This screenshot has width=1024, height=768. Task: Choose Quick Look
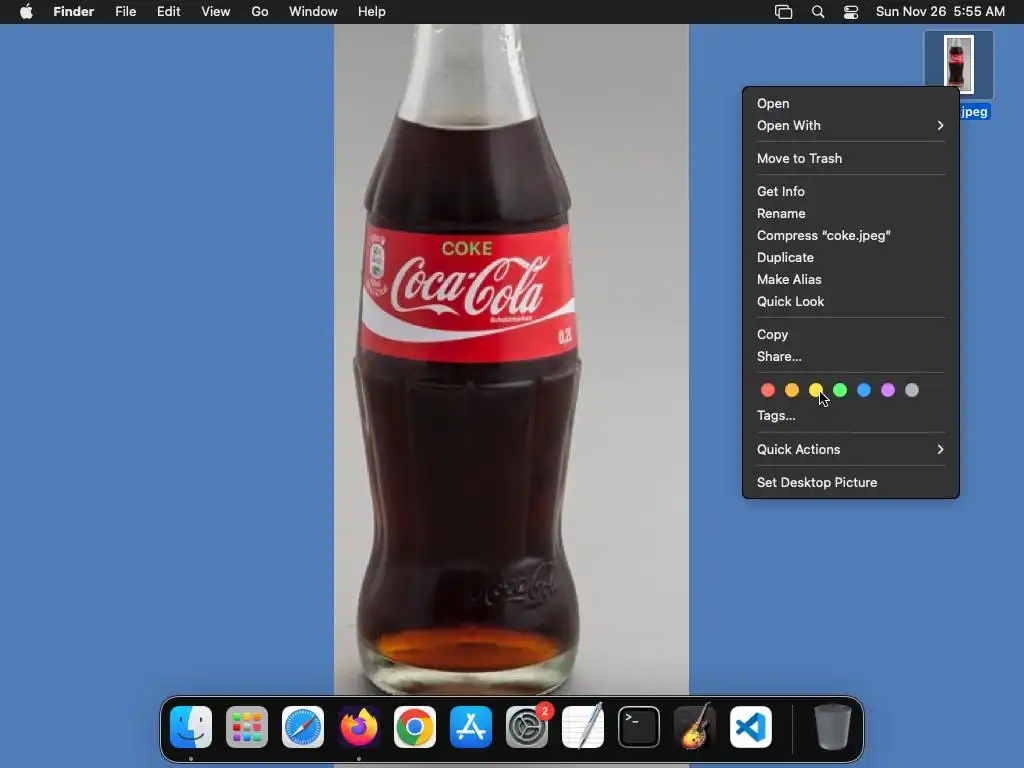click(850, 301)
